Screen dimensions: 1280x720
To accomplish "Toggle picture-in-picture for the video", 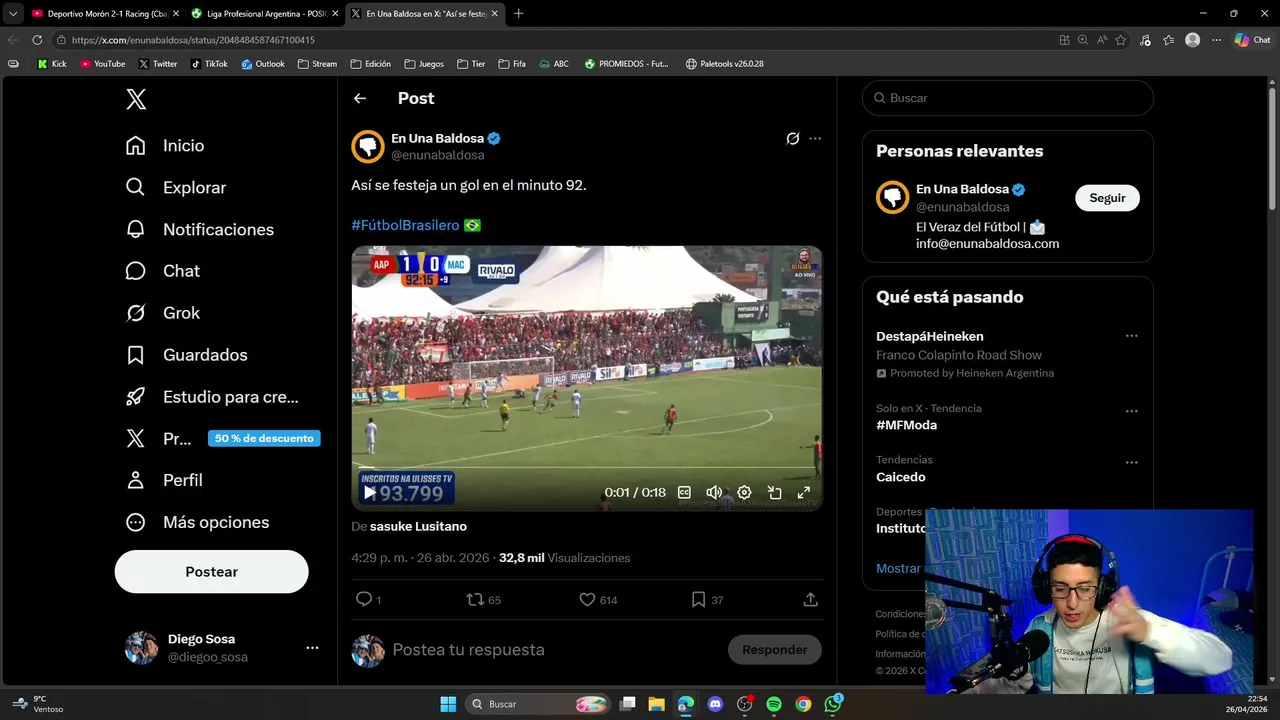I will point(774,493).
